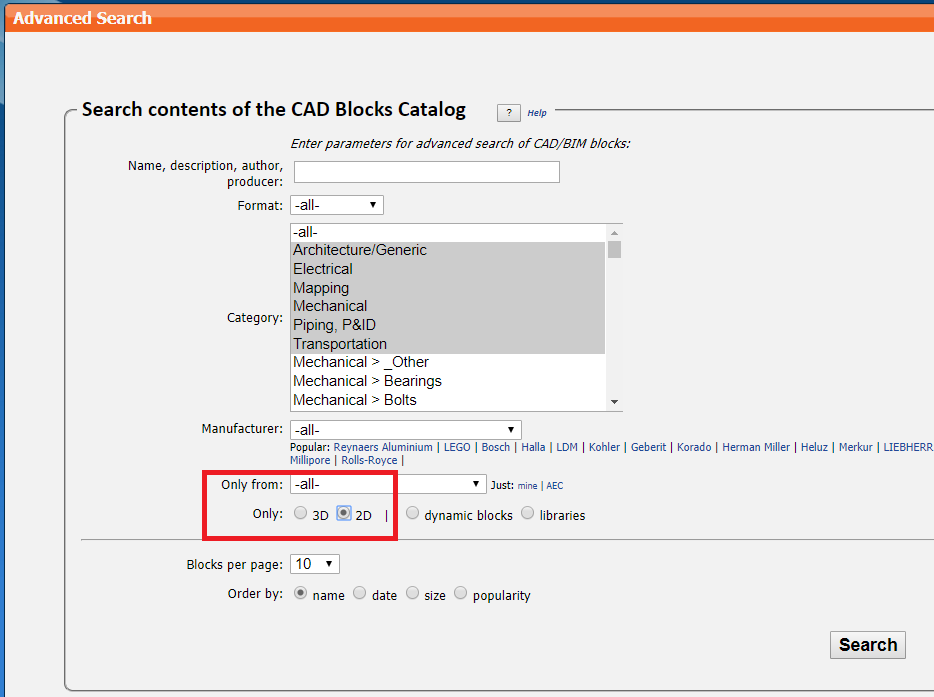Focus the name, description, author input field
The image size is (934, 697).
(x=426, y=172)
